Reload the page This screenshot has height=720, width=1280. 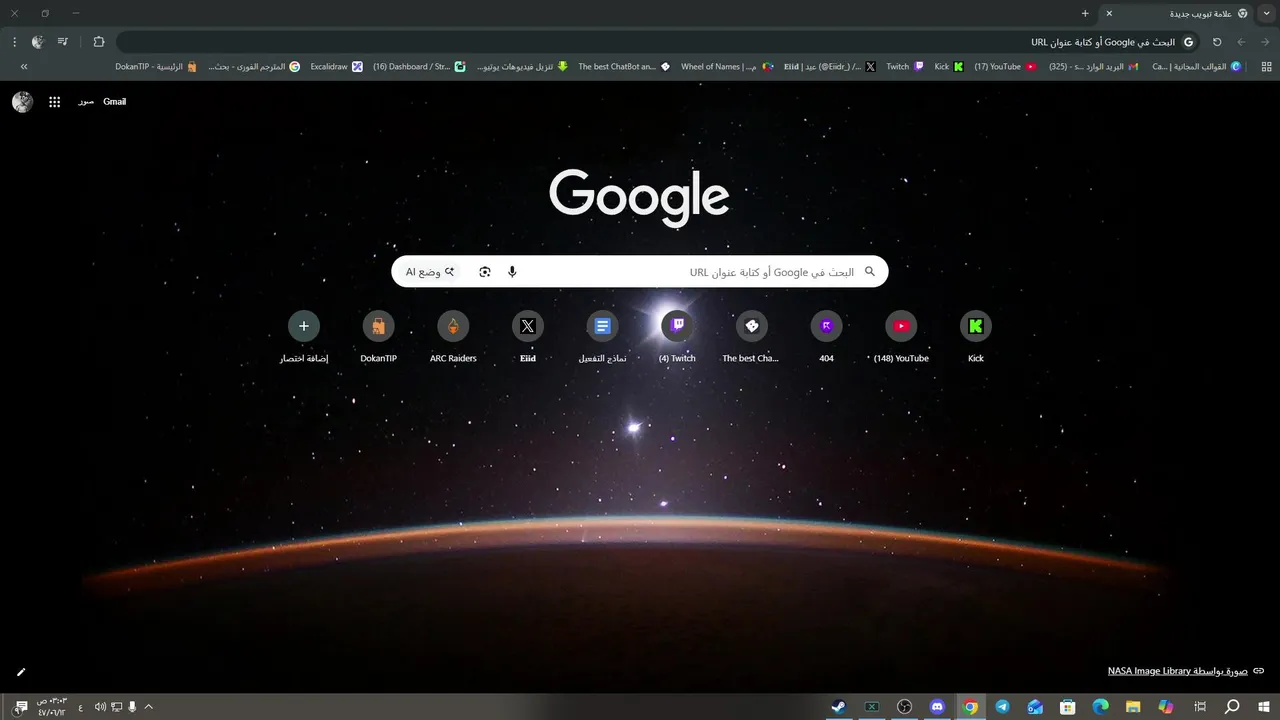pyautogui.click(x=1217, y=42)
